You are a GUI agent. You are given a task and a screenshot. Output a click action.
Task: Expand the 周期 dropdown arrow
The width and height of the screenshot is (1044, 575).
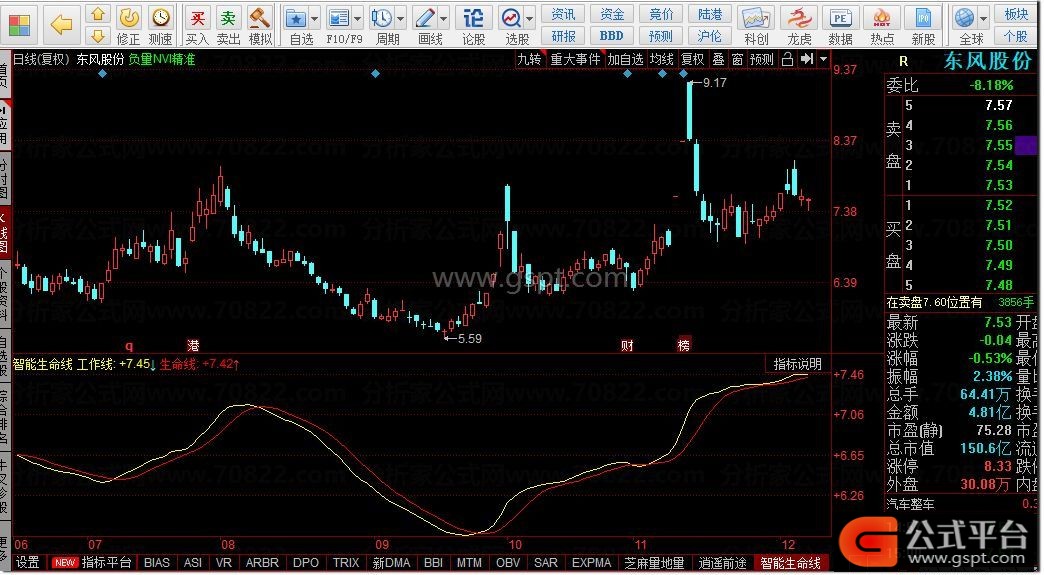(400, 19)
